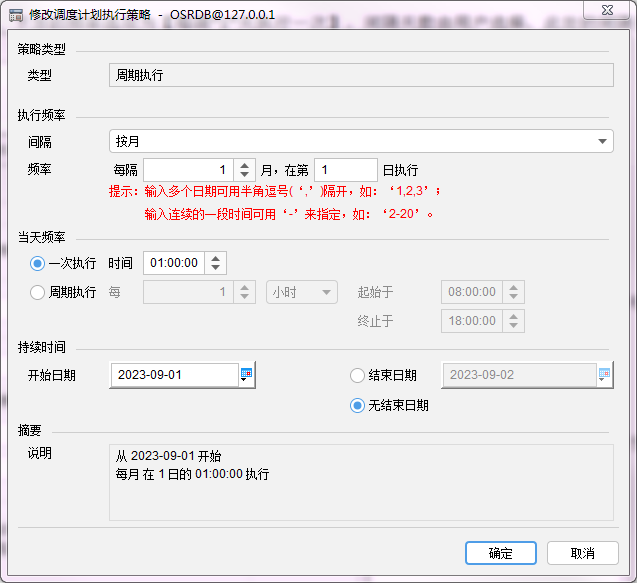Increase the 每隔 month interval value
Viewport: 637px width, 583px height.
tap(244, 165)
